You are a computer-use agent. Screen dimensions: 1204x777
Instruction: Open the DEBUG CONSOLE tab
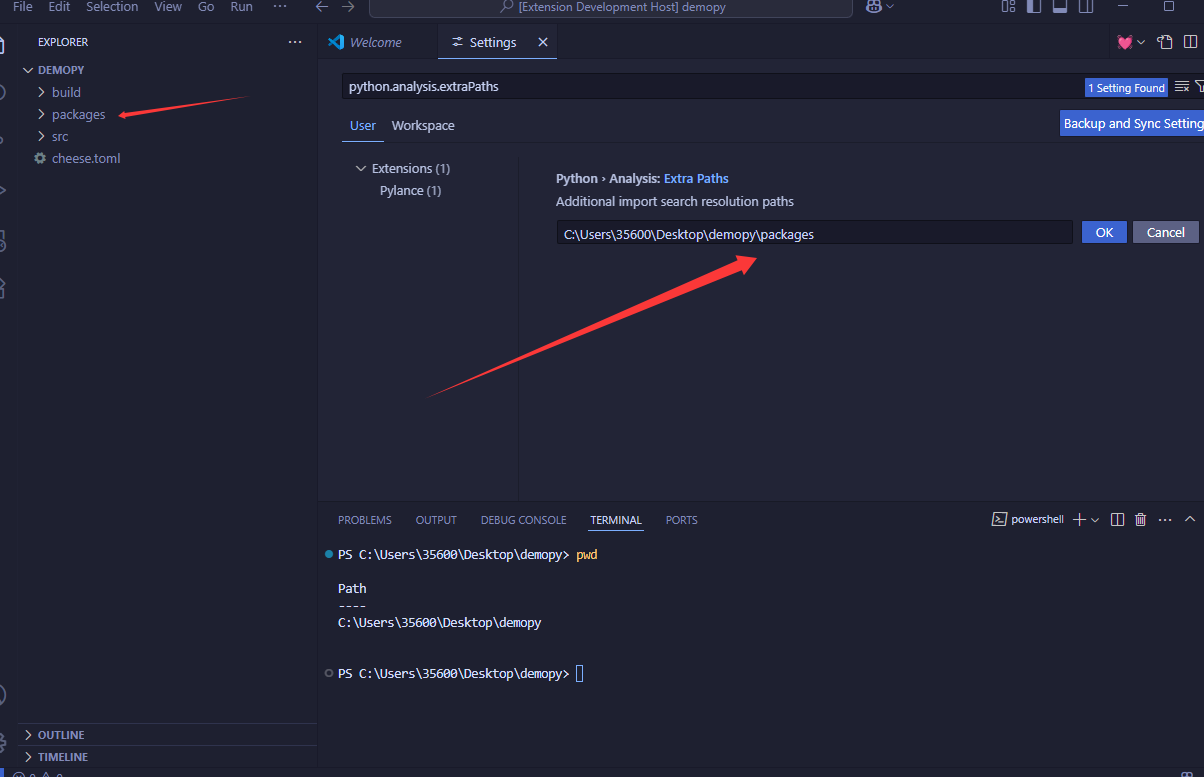coord(523,520)
